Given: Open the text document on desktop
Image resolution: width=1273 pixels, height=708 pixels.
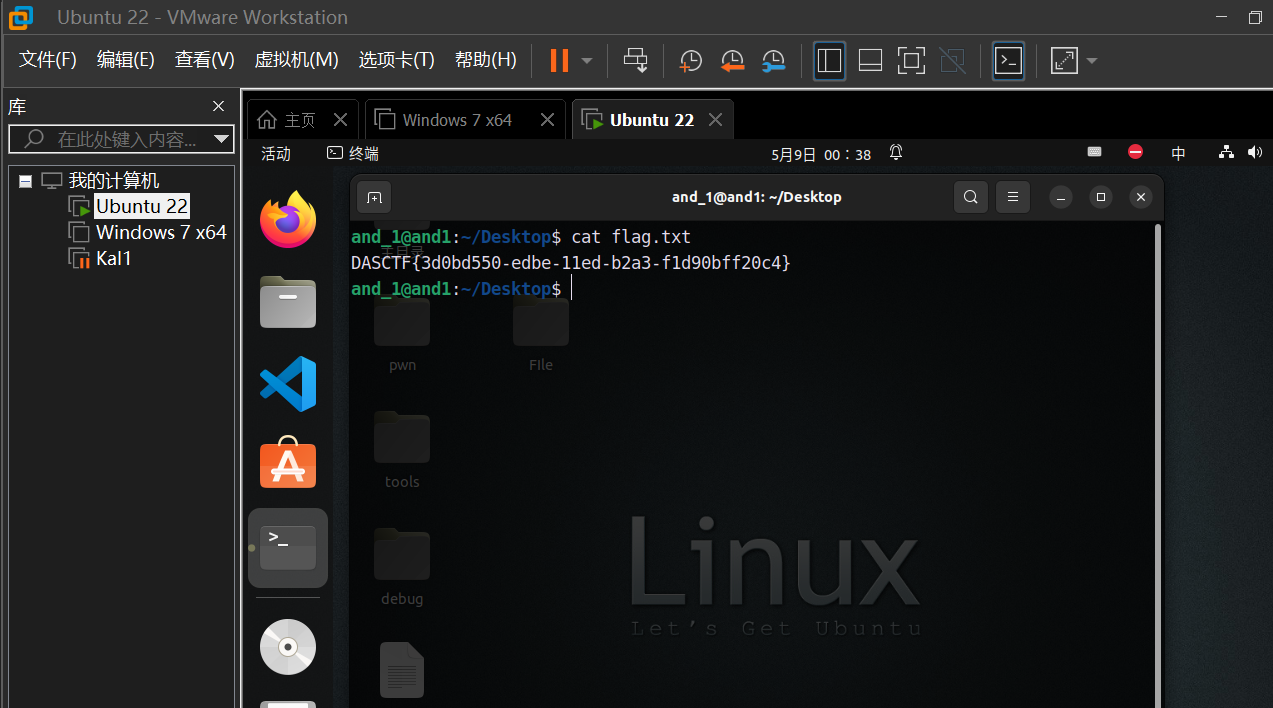Looking at the screenshot, I should [402, 670].
